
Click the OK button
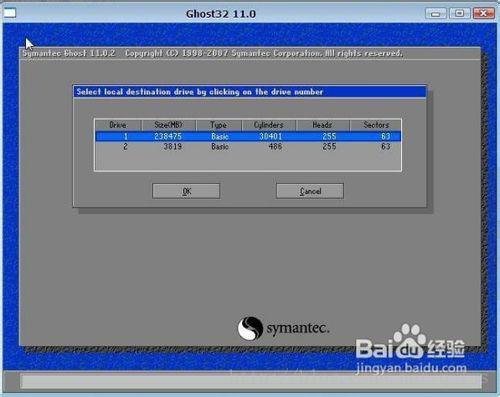186,191
